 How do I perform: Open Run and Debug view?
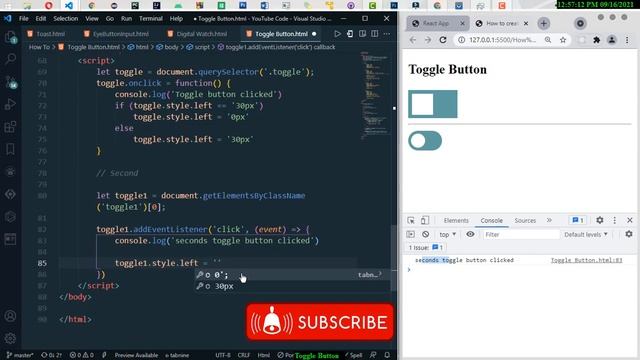click(x=10, y=104)
